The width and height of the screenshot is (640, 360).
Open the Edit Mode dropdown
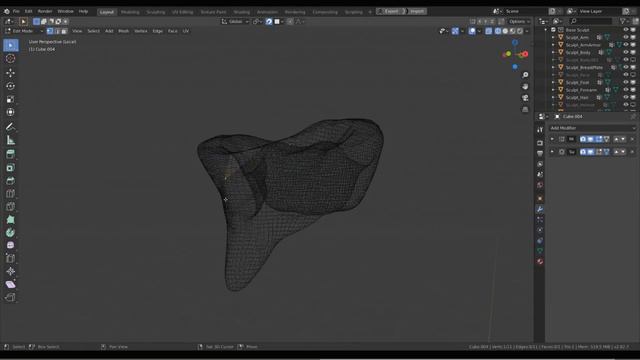[x=24, y=31]
